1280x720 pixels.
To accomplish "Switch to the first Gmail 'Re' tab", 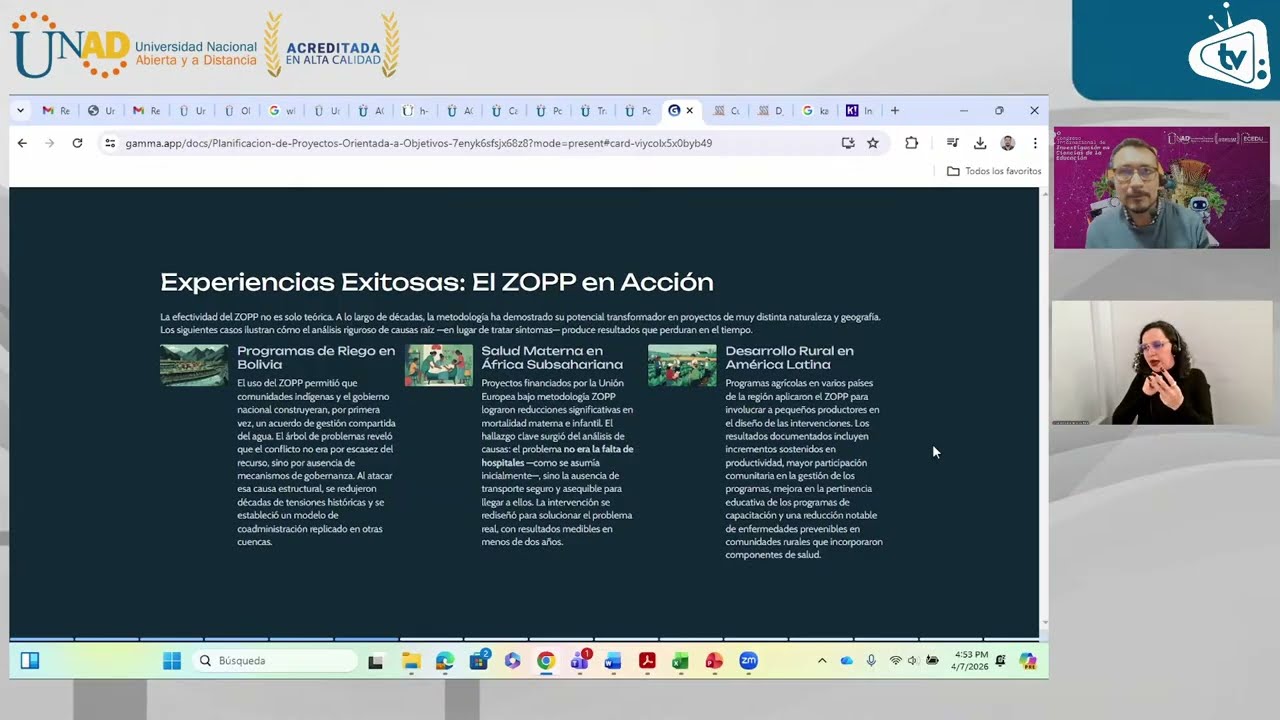I will pos(56,111).
